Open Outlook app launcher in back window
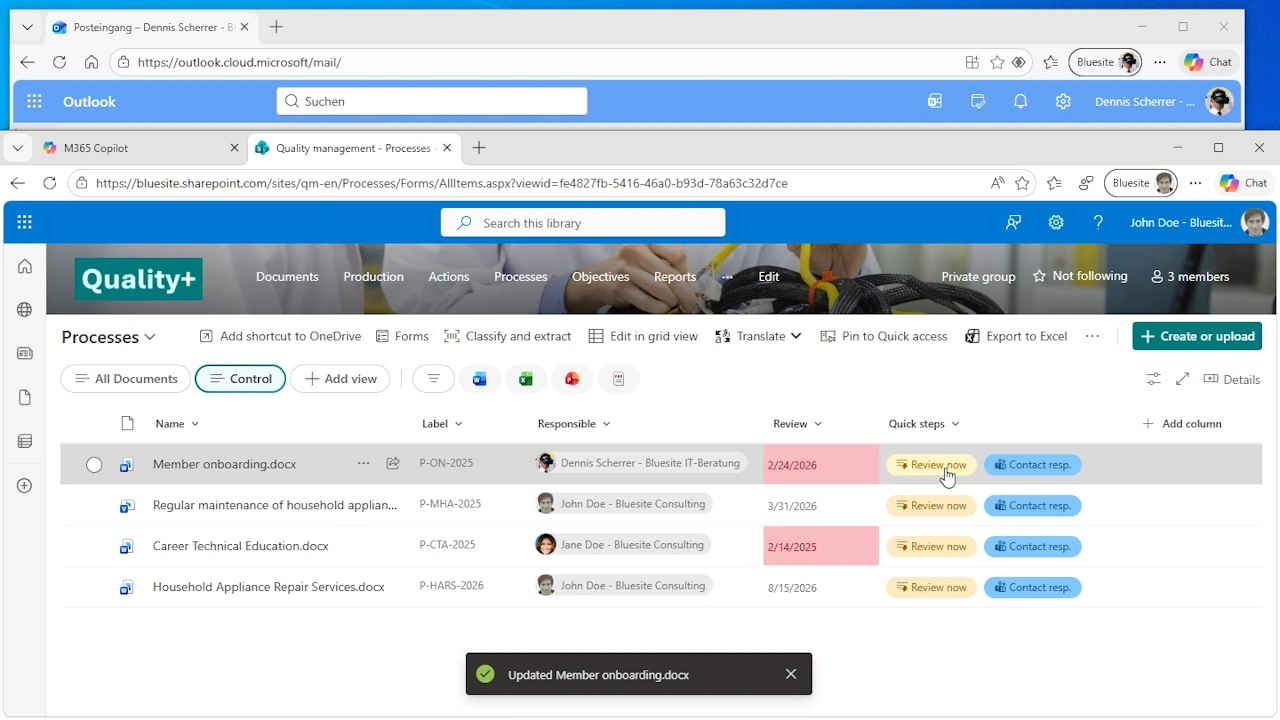The width and height of the screenshot is (1280, 720). (35, 101)
